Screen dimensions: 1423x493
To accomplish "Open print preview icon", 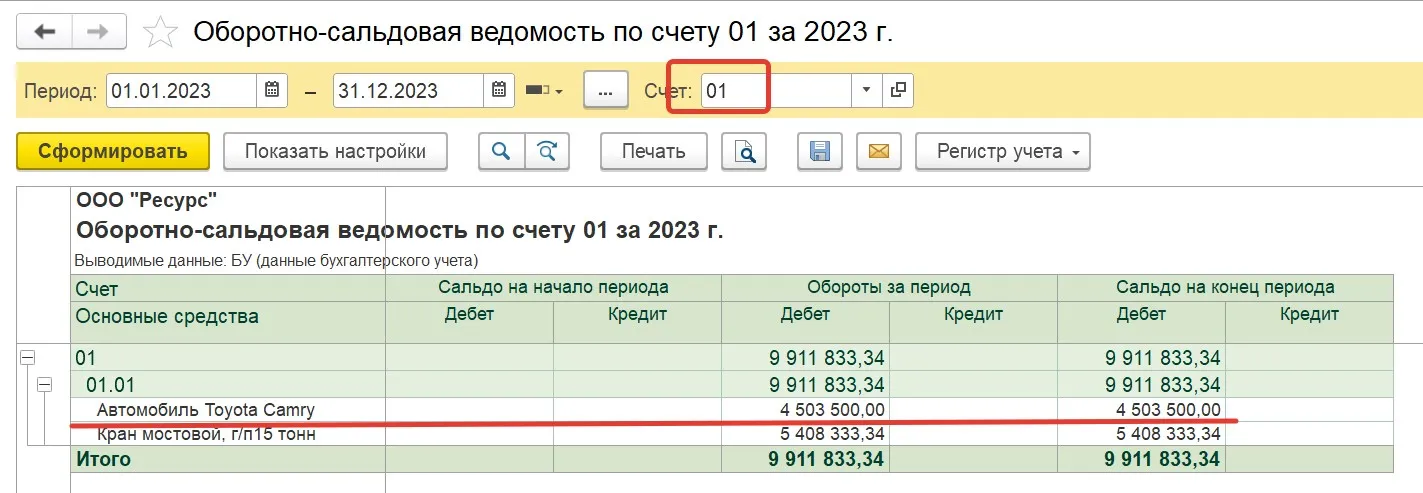I will (745, 152).
